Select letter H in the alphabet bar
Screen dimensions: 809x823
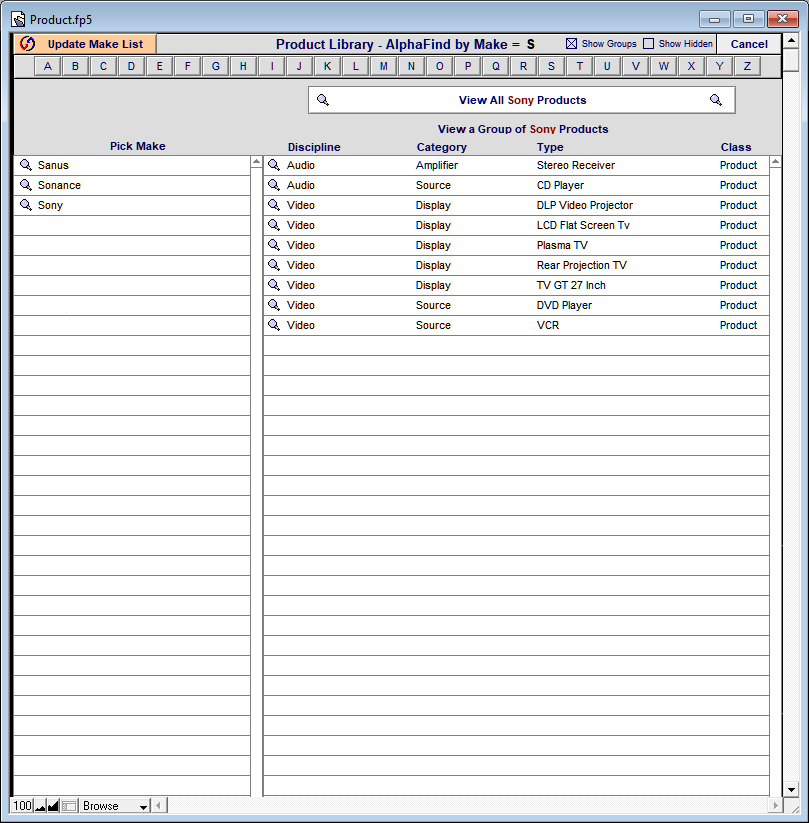tap(243, 67)
